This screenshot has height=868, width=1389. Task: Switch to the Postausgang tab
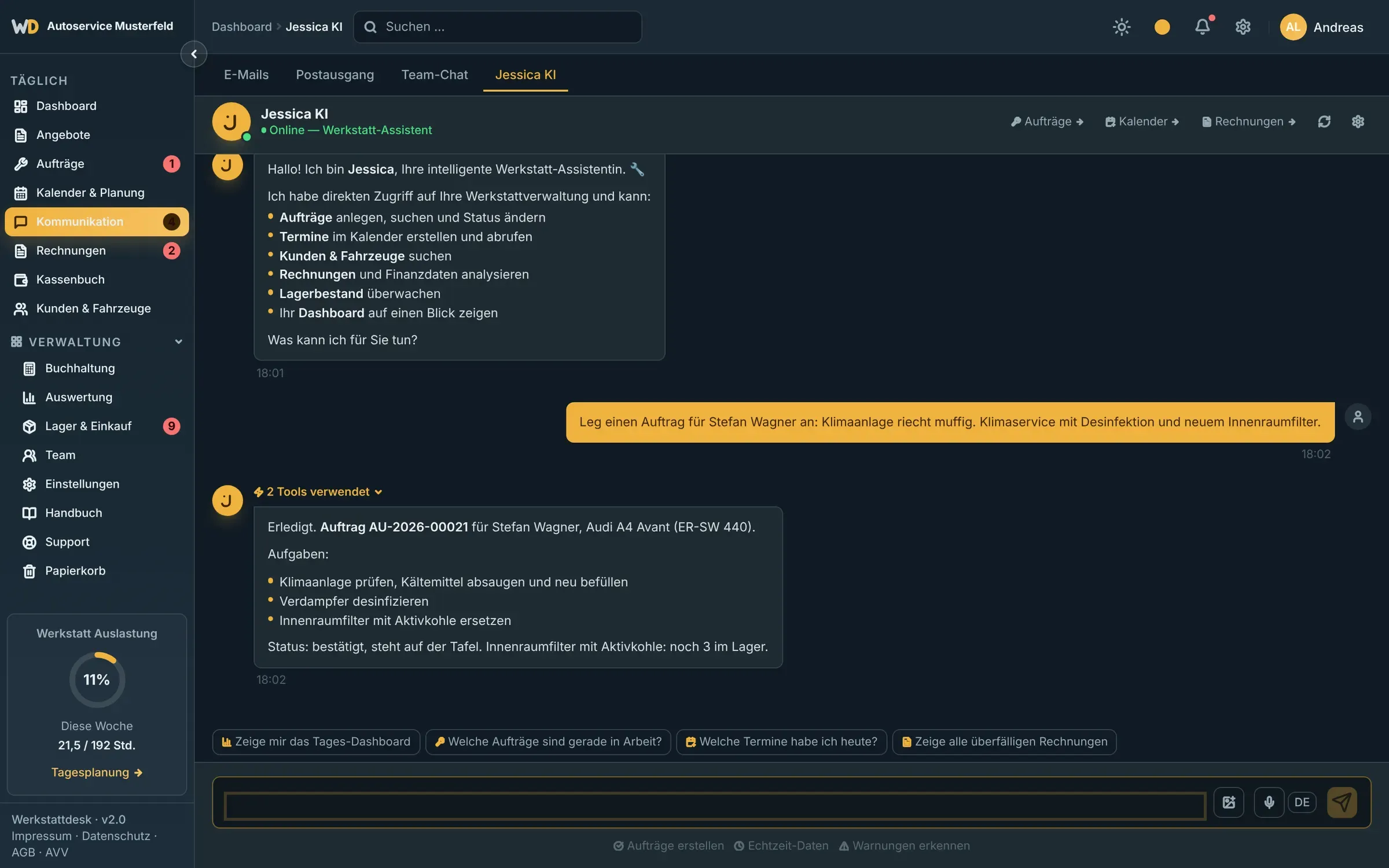point(335,75)
